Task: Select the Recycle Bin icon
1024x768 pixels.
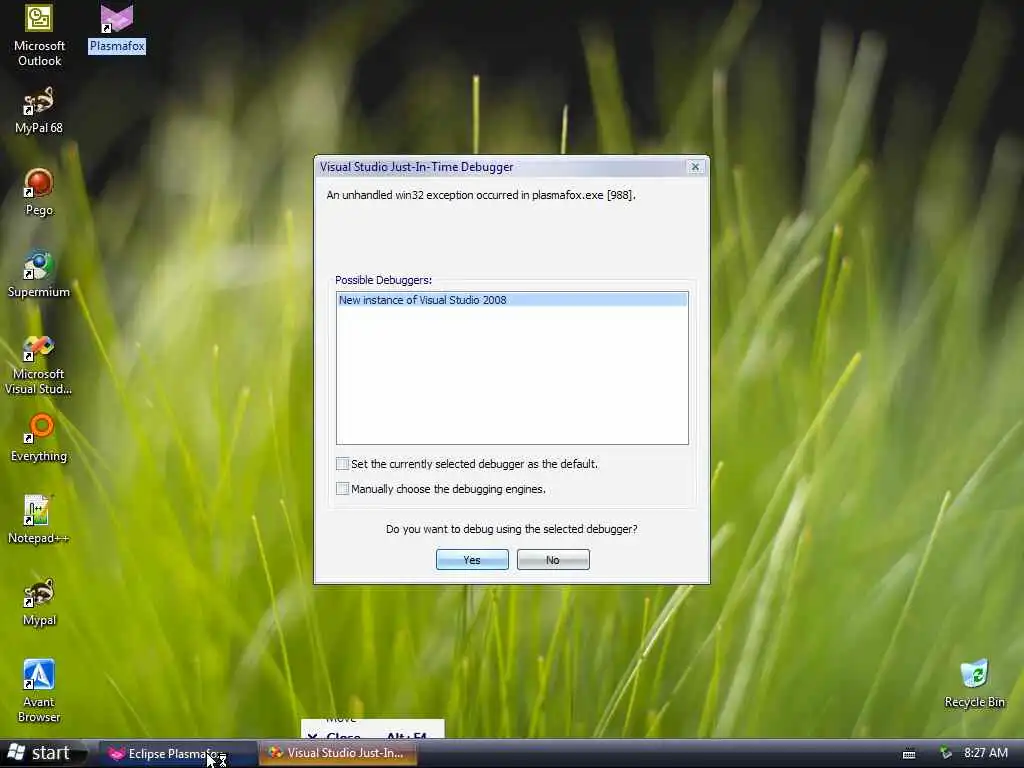Action: point(974,684)
